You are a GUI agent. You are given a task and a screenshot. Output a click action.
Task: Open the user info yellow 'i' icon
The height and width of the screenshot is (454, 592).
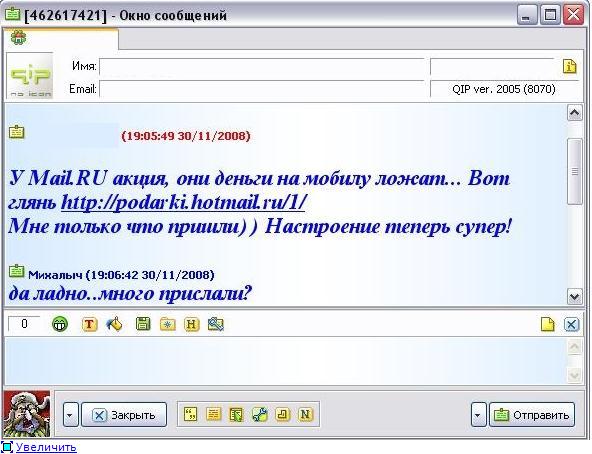569,66
